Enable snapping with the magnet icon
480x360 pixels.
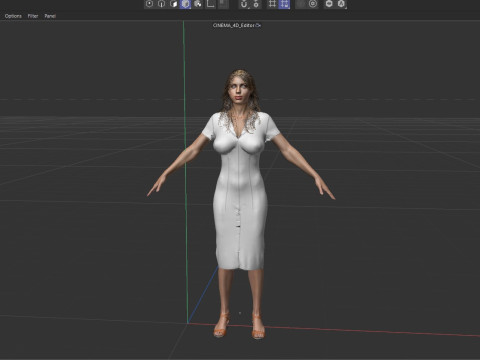pos(244,4)
